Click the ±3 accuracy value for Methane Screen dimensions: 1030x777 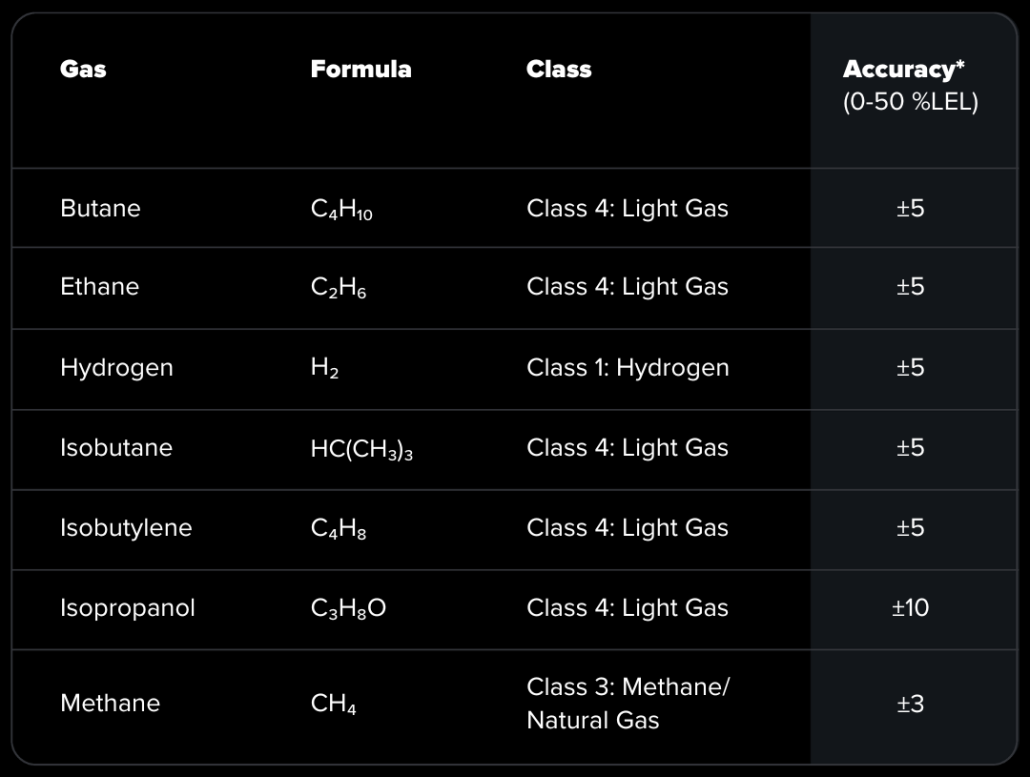pos(910,703)
